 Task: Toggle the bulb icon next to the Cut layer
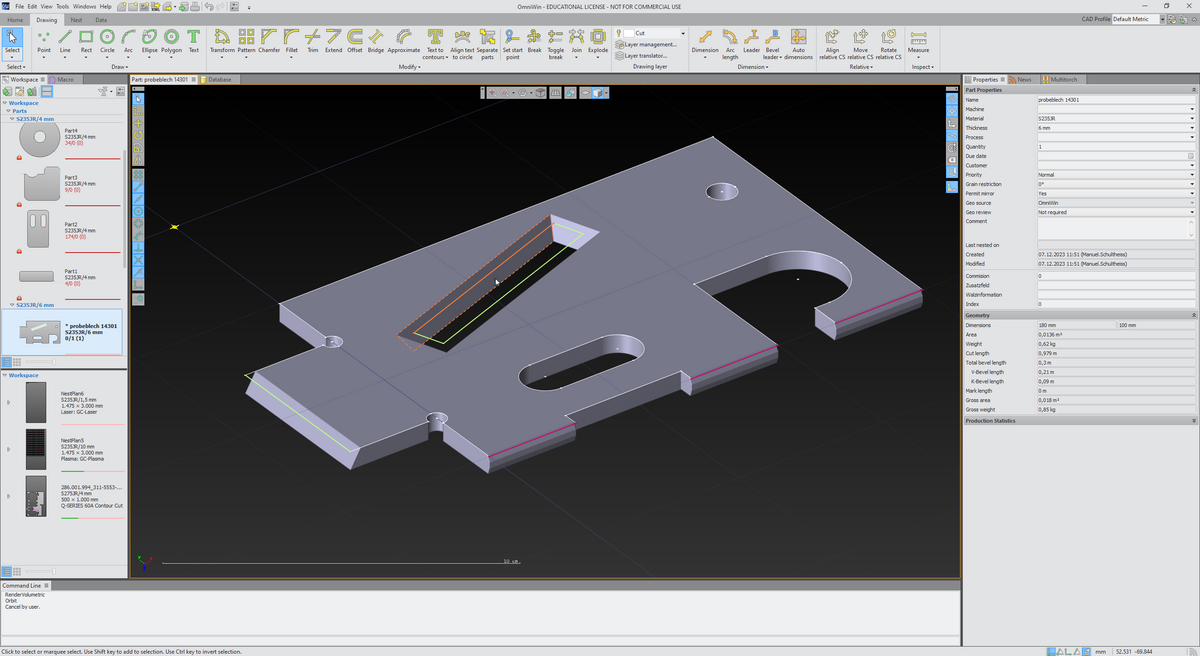coord(621,33)
